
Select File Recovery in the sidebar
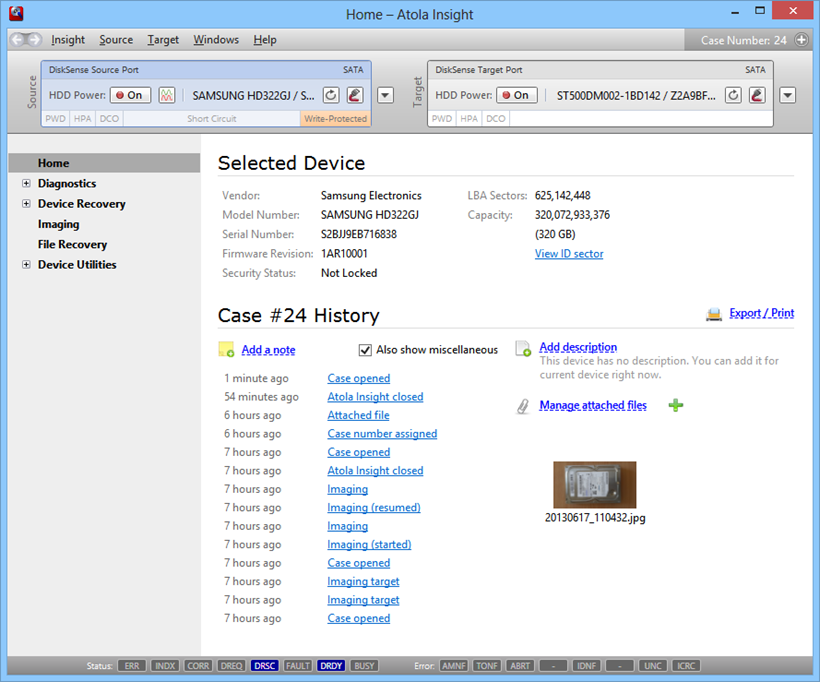[x=72, y=244]
